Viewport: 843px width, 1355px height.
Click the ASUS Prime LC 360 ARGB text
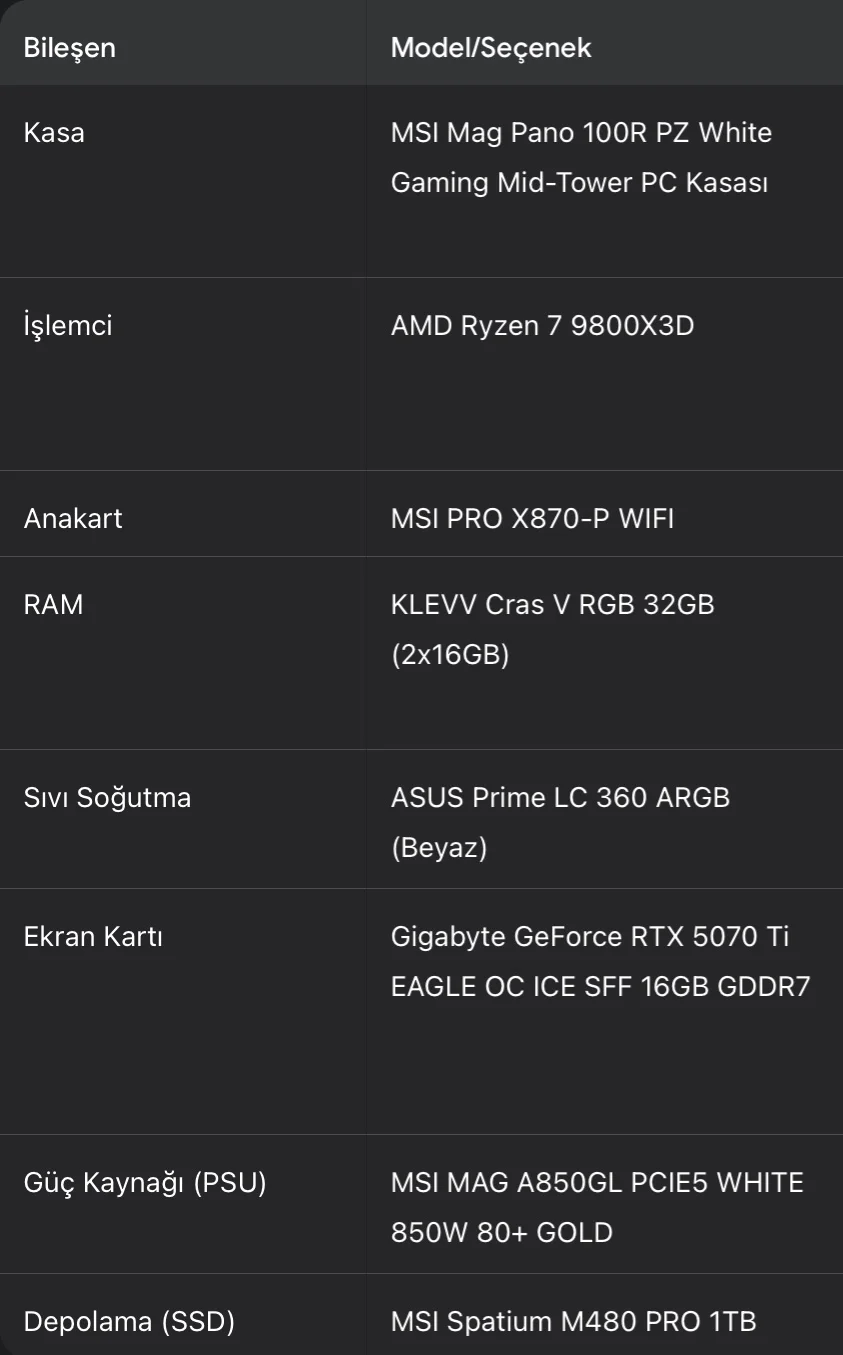point(560,797)
